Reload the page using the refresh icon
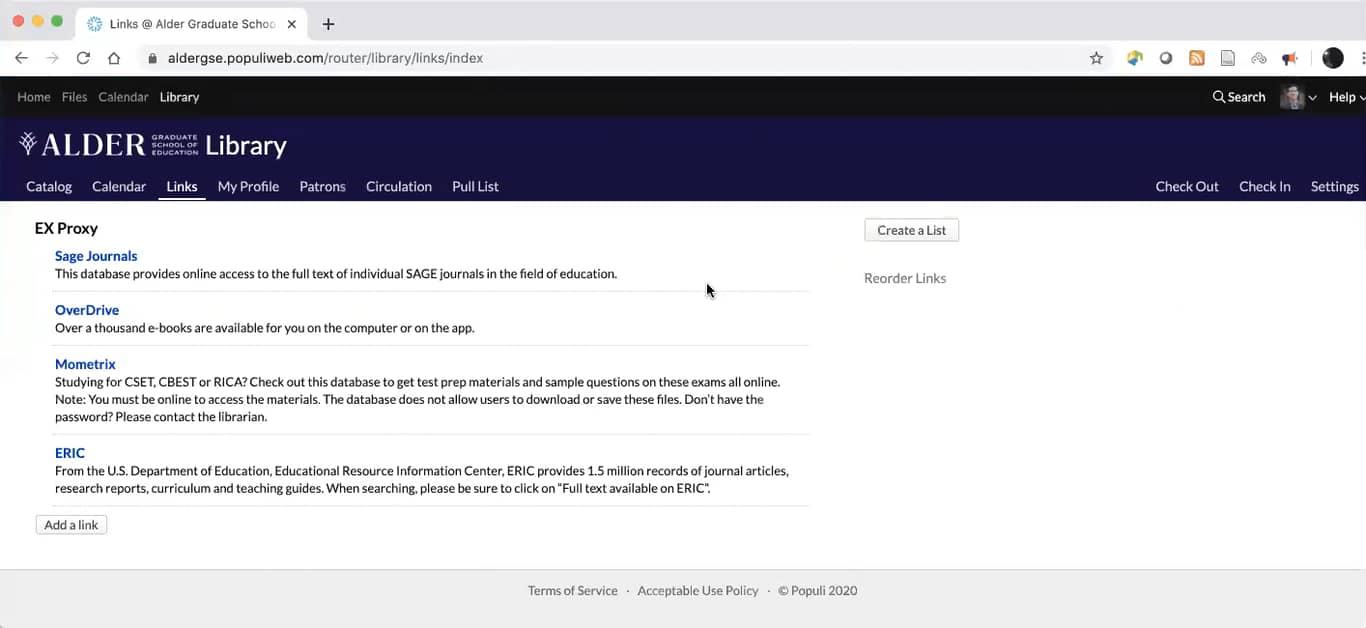Image resolution: width=1366 pixels, height=628 pixels. 83,58
